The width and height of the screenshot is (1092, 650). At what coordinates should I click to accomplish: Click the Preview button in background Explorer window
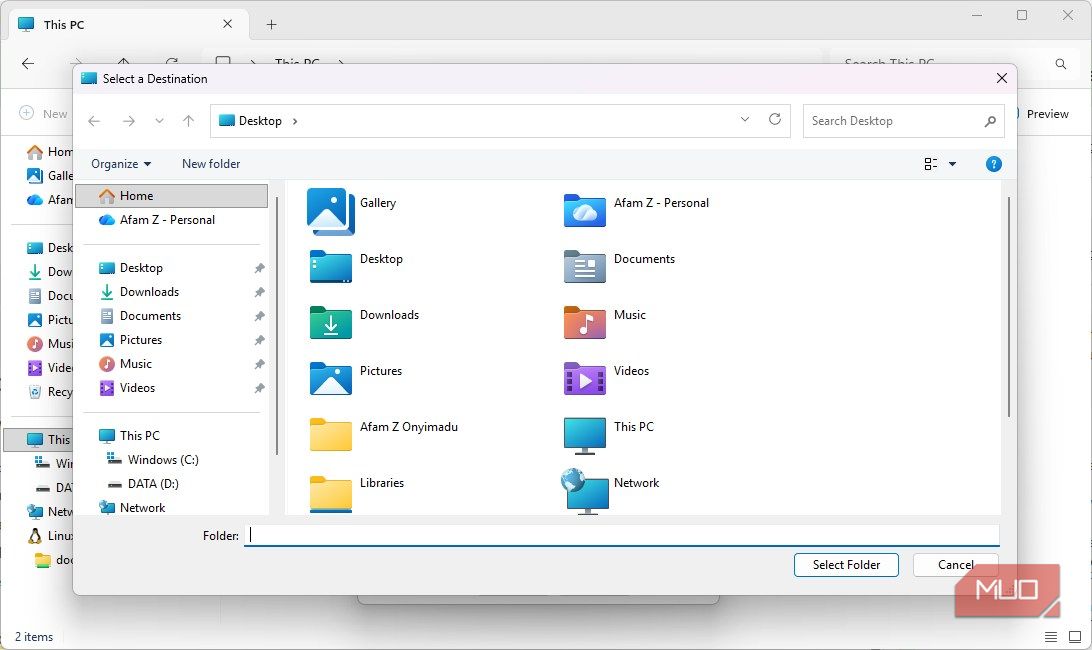(1047, 114)
